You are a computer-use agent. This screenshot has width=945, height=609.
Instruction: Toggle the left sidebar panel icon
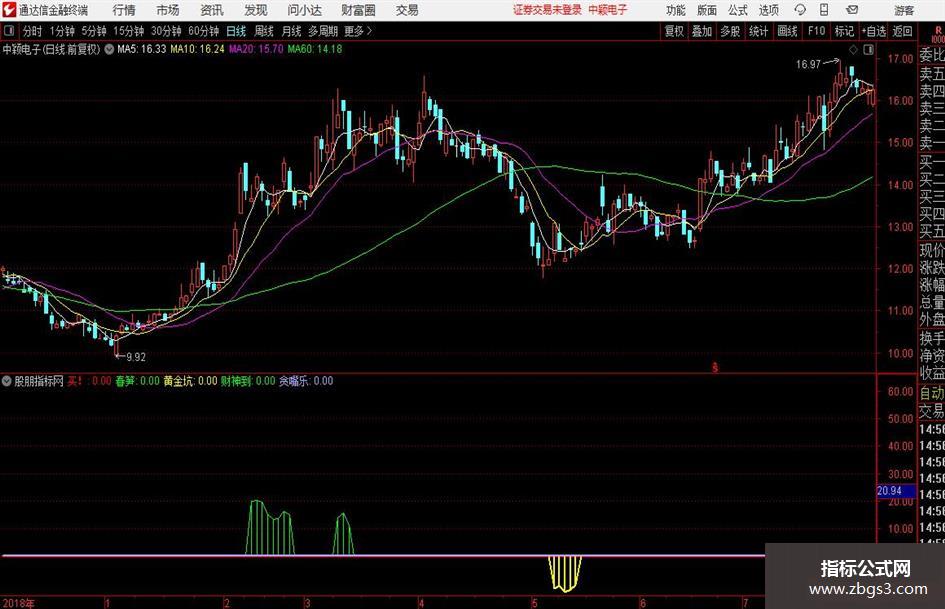tap(8, 31)
